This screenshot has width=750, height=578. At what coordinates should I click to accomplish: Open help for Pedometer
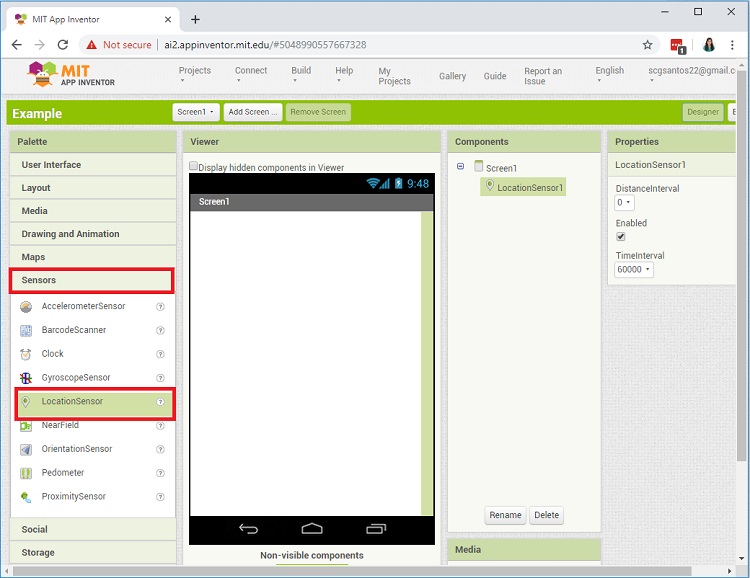coord(161,473)
